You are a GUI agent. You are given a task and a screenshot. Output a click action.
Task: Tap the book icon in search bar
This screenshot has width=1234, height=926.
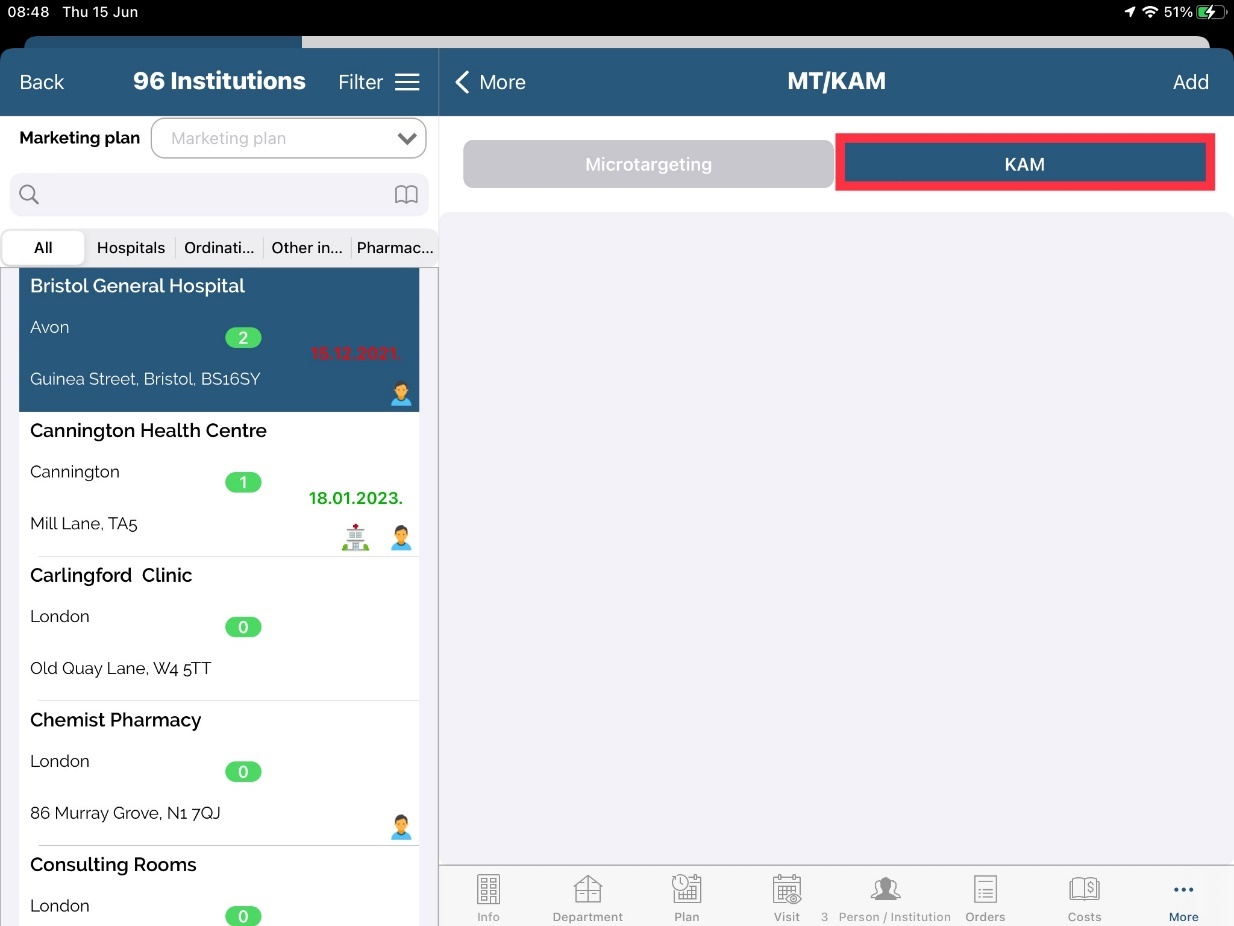click(x=406, y=195)
